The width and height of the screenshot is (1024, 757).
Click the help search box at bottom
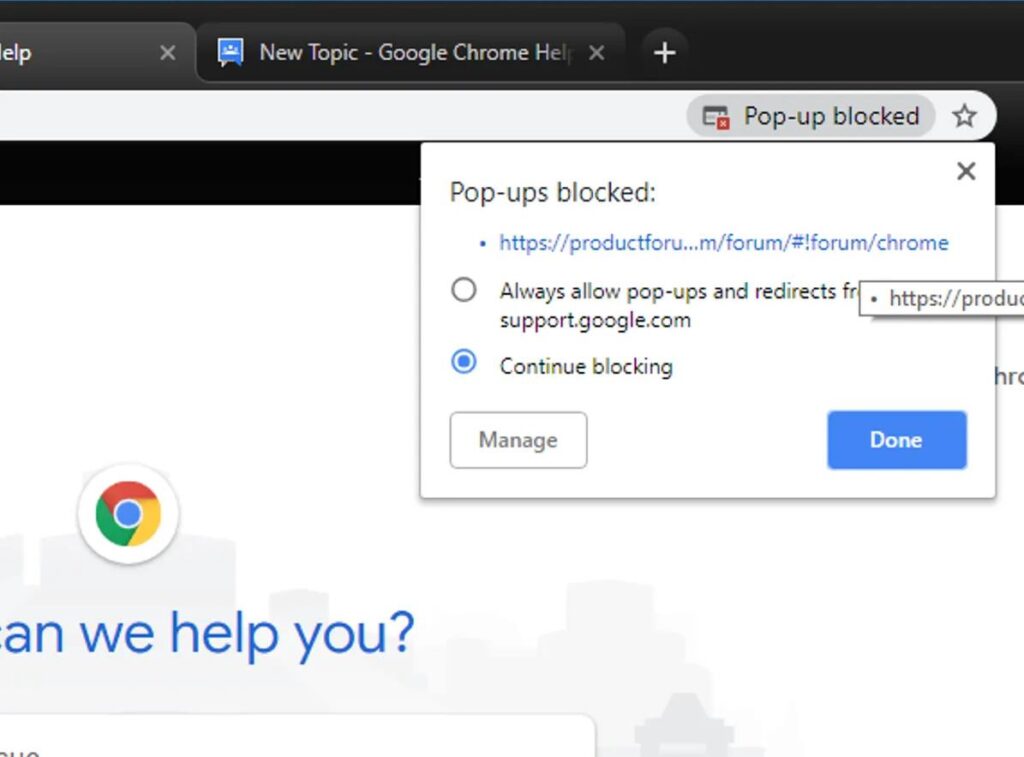pyautogui.click(x=297, y=737)
